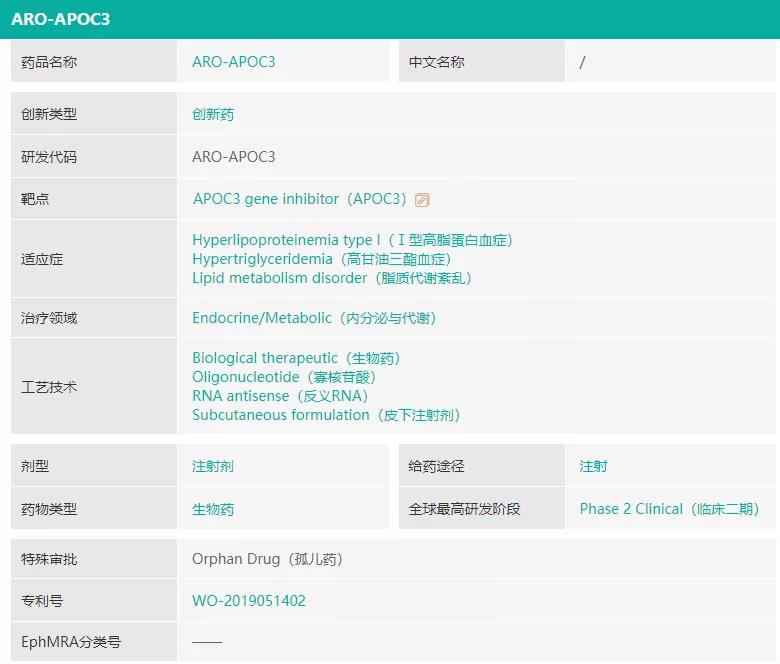Image resolution: width=780 pixels, height=664 pixels.
Task: Click the 注射剂 dosage form link
Action: (x=213, y=466)
